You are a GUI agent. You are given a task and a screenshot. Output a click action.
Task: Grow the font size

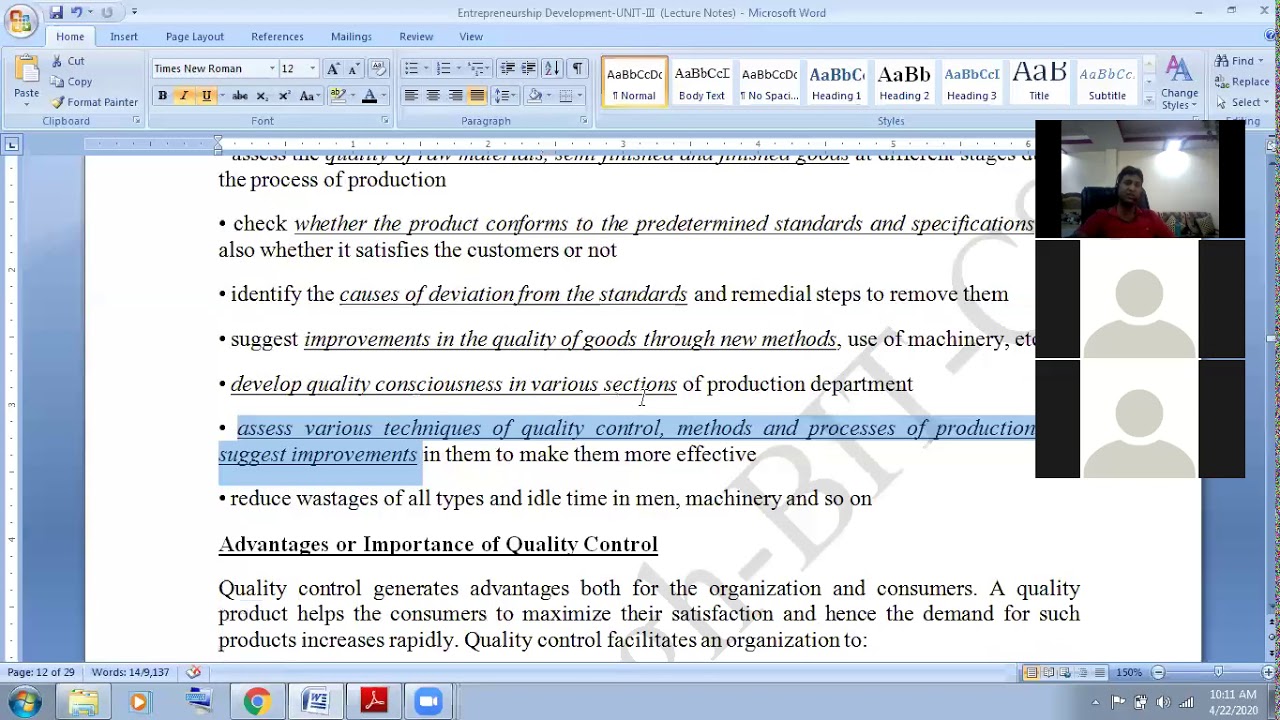(x=333, y=68)
